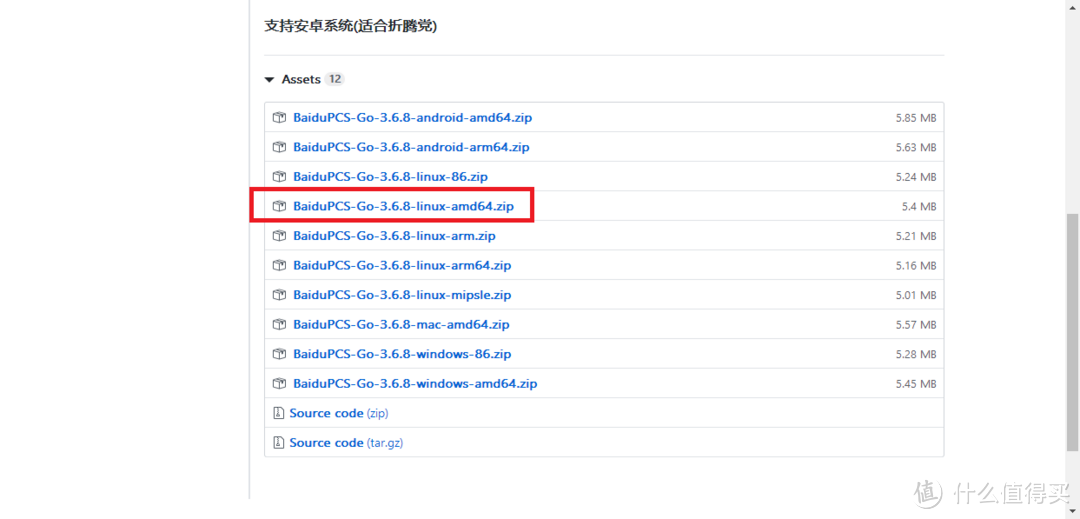Screen dimensions: 1080x519
Task: Click package icon beside windows-amd64 zip
Action: point(280,384)
